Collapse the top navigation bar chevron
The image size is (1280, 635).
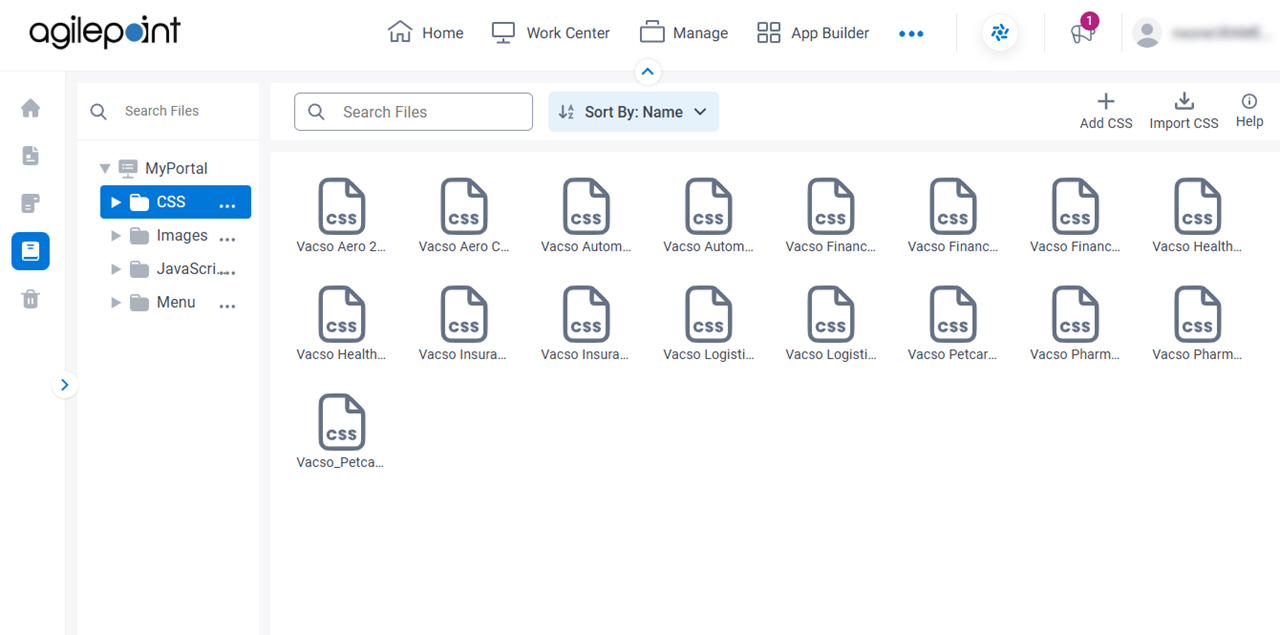[x=648, y=71]
